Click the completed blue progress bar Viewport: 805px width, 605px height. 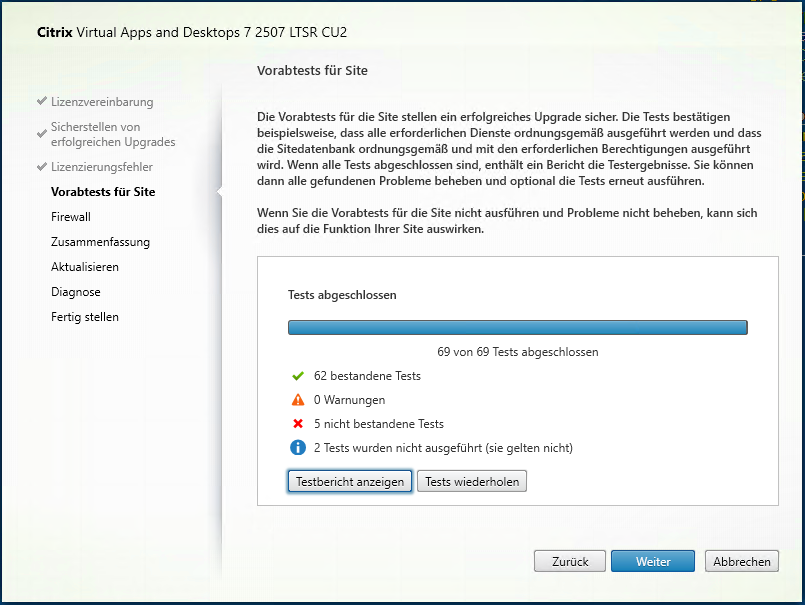tap(518, 328)
